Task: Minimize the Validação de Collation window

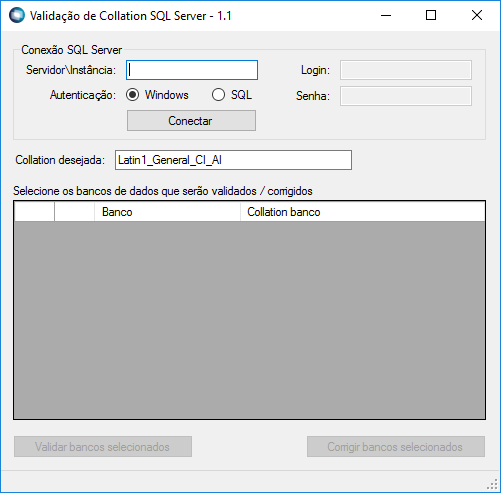Action: (386, 15)
